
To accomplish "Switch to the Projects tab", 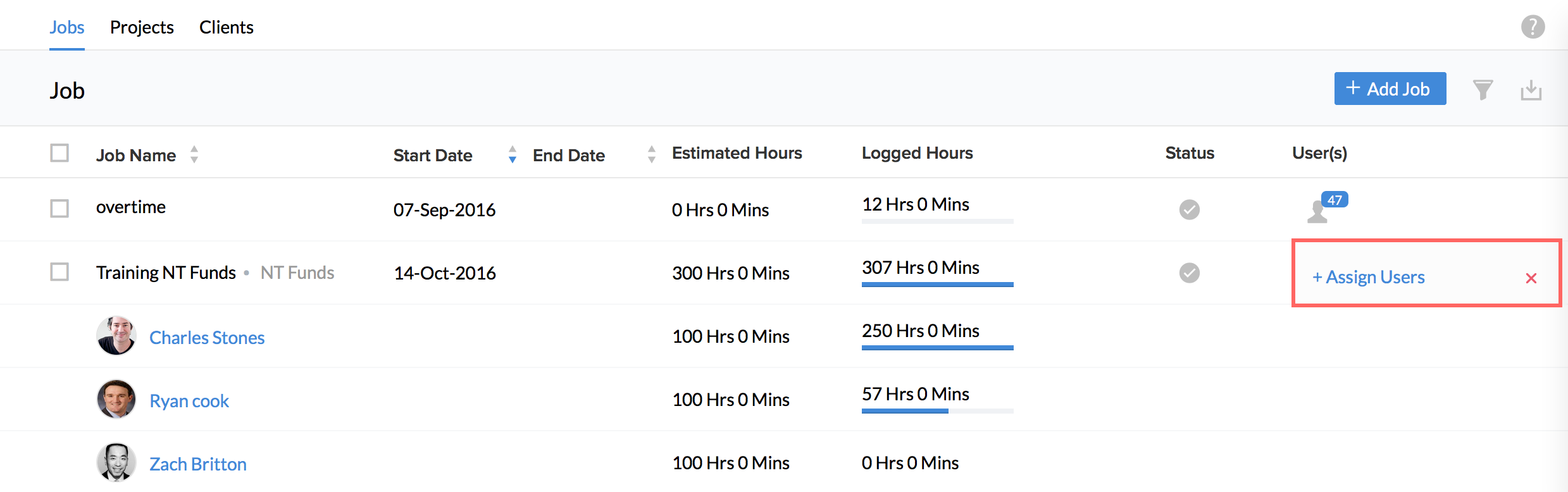I will [x=142, y=27].
